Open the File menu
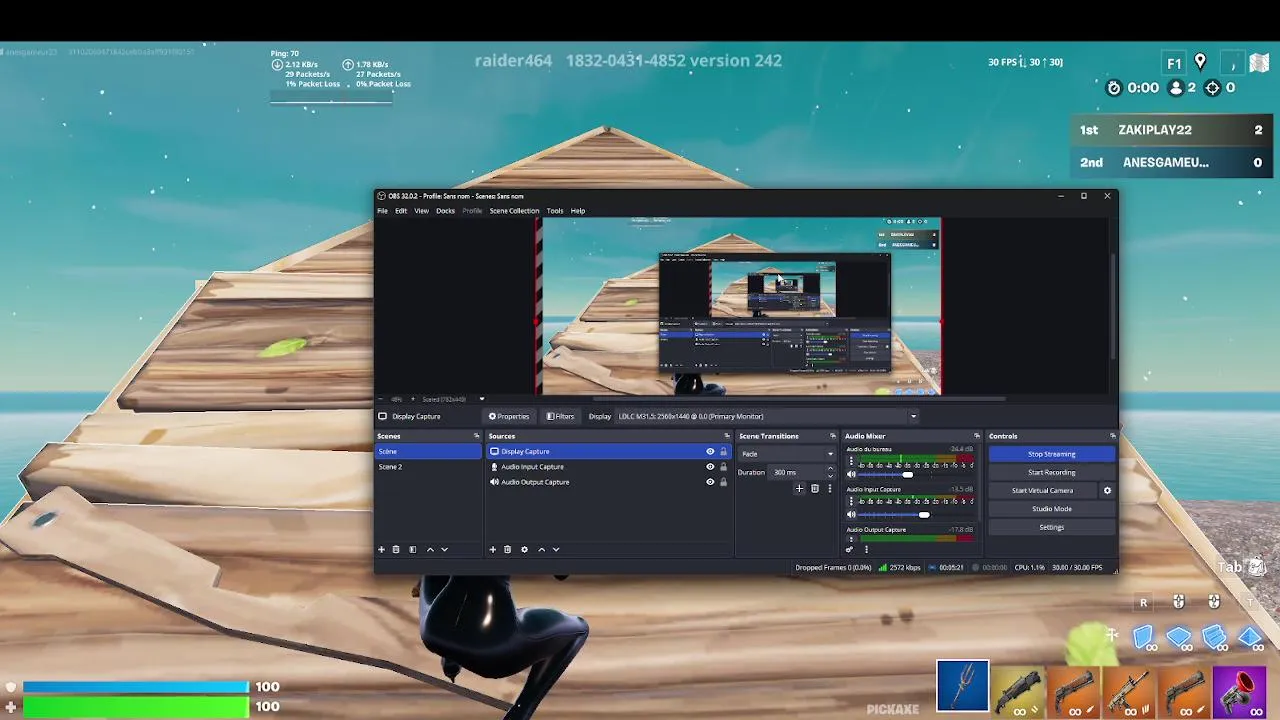The width and height of the screenshot is (1280, 720). click(382, 211)
